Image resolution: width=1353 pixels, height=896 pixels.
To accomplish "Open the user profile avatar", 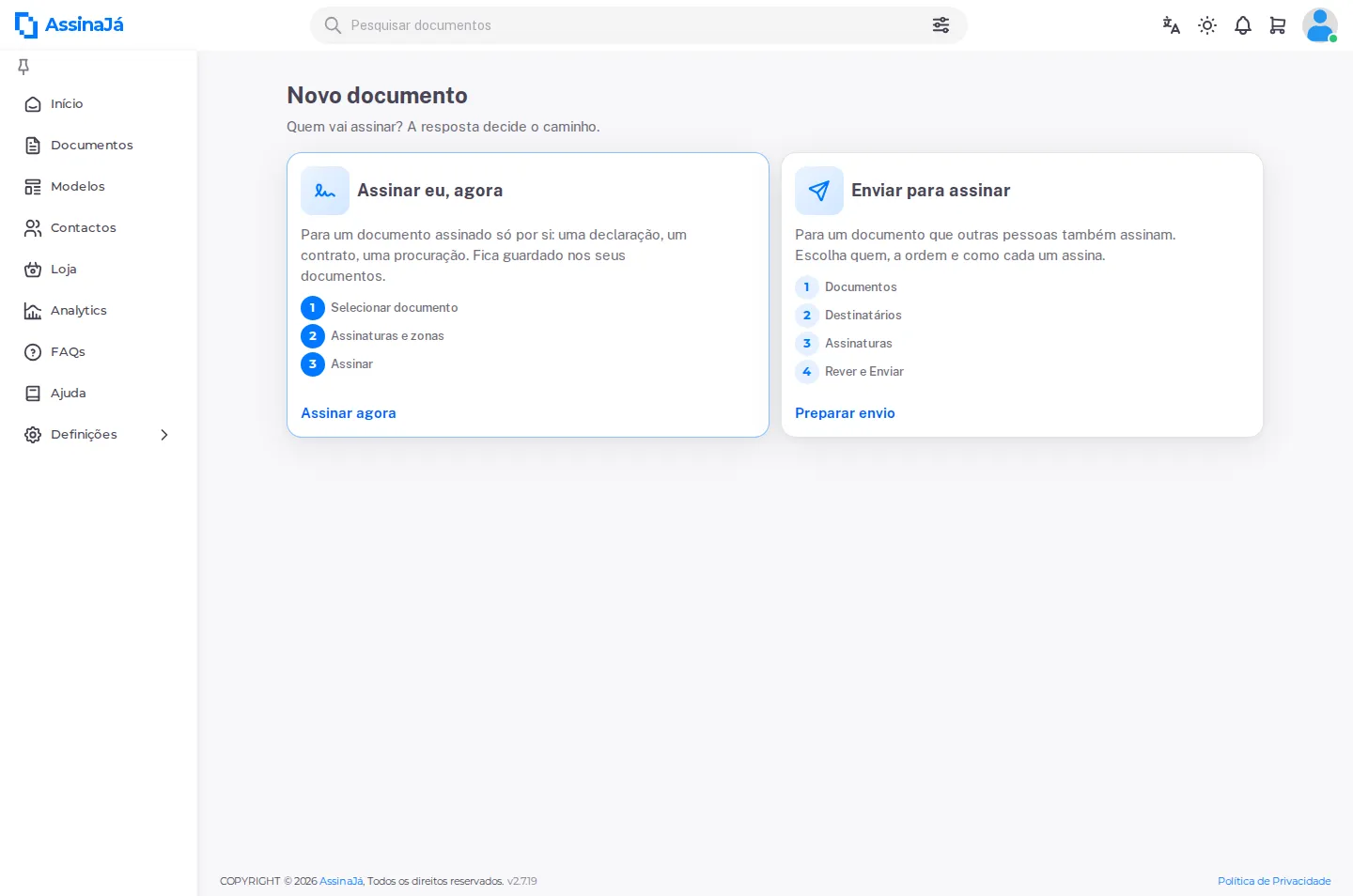I will pyautogui.click(x=1320, y=25).
